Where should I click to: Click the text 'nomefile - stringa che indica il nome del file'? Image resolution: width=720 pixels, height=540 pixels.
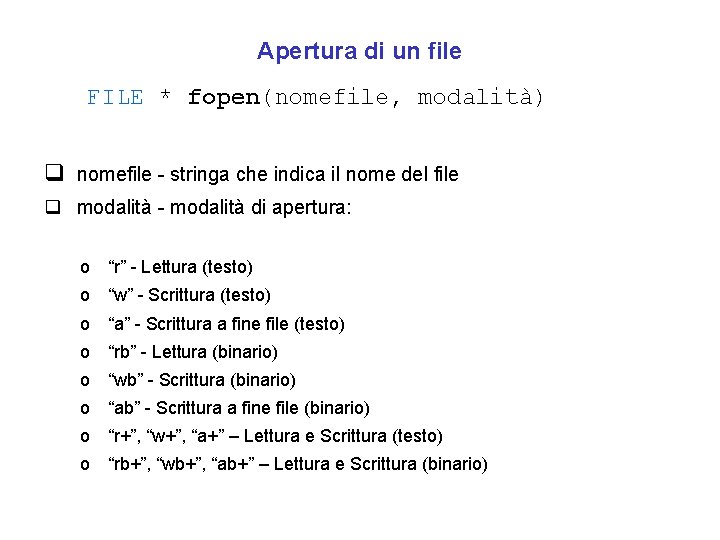tap(267, 175)
